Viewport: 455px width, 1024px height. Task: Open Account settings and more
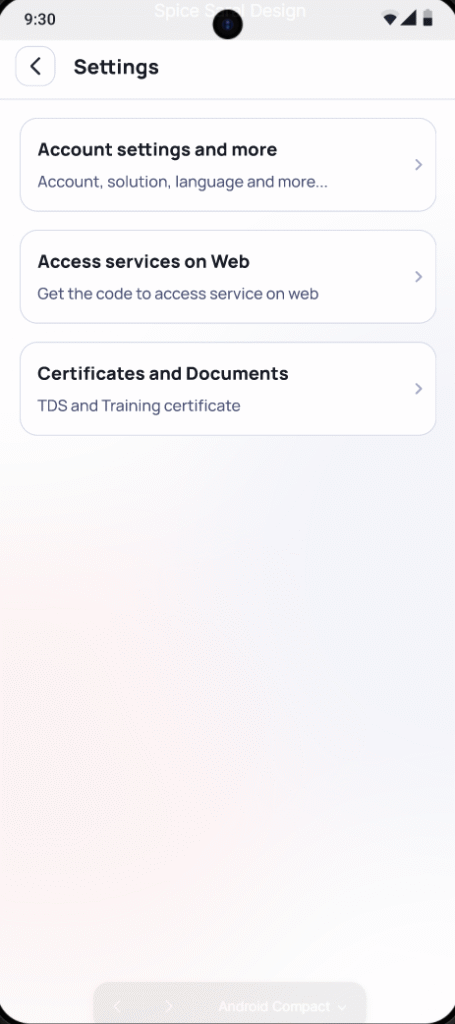(x=228, y=165)
